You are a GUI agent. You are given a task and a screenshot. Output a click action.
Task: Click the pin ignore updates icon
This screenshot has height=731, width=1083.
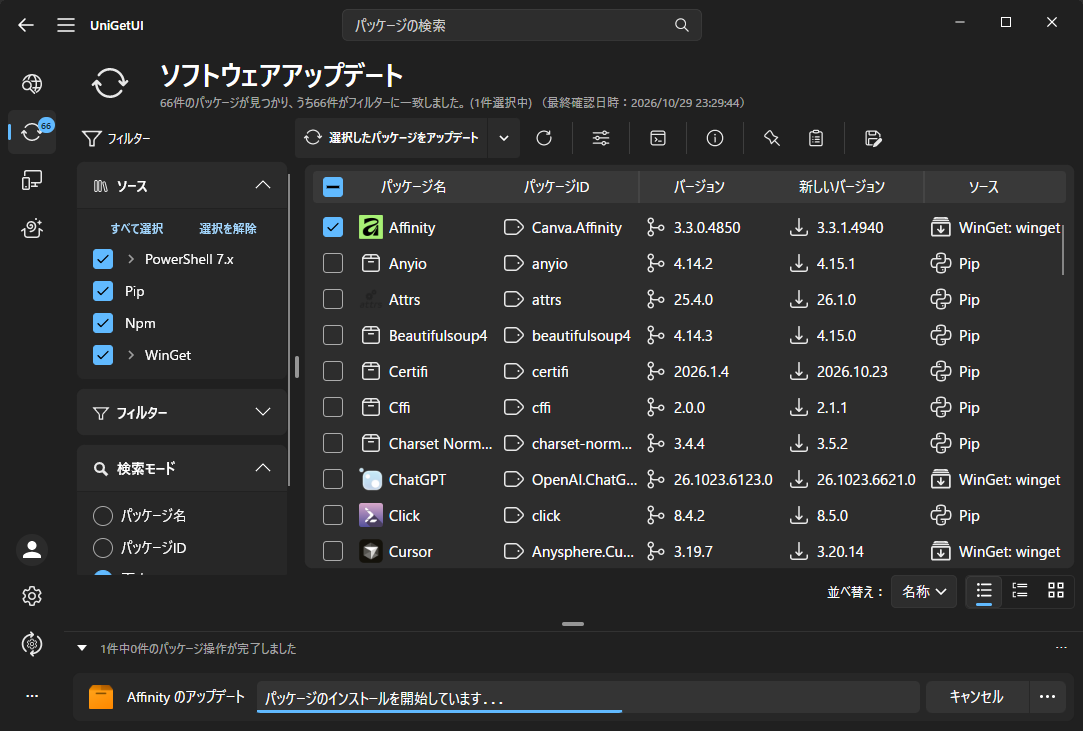[x=771, y=138]
